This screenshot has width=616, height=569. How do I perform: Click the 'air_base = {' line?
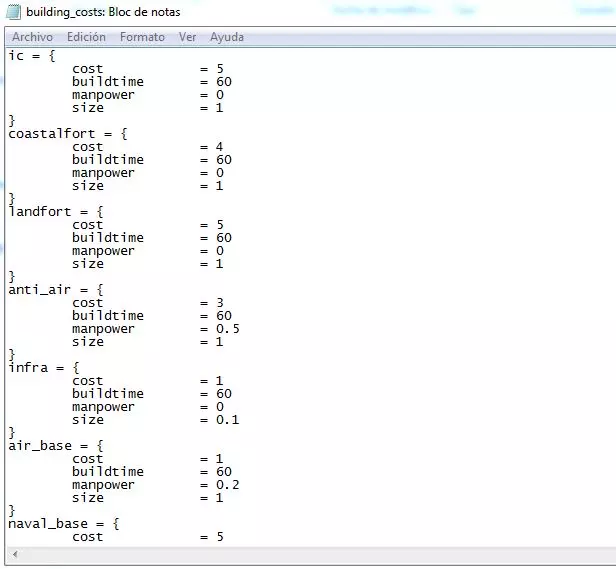(56, 446)
